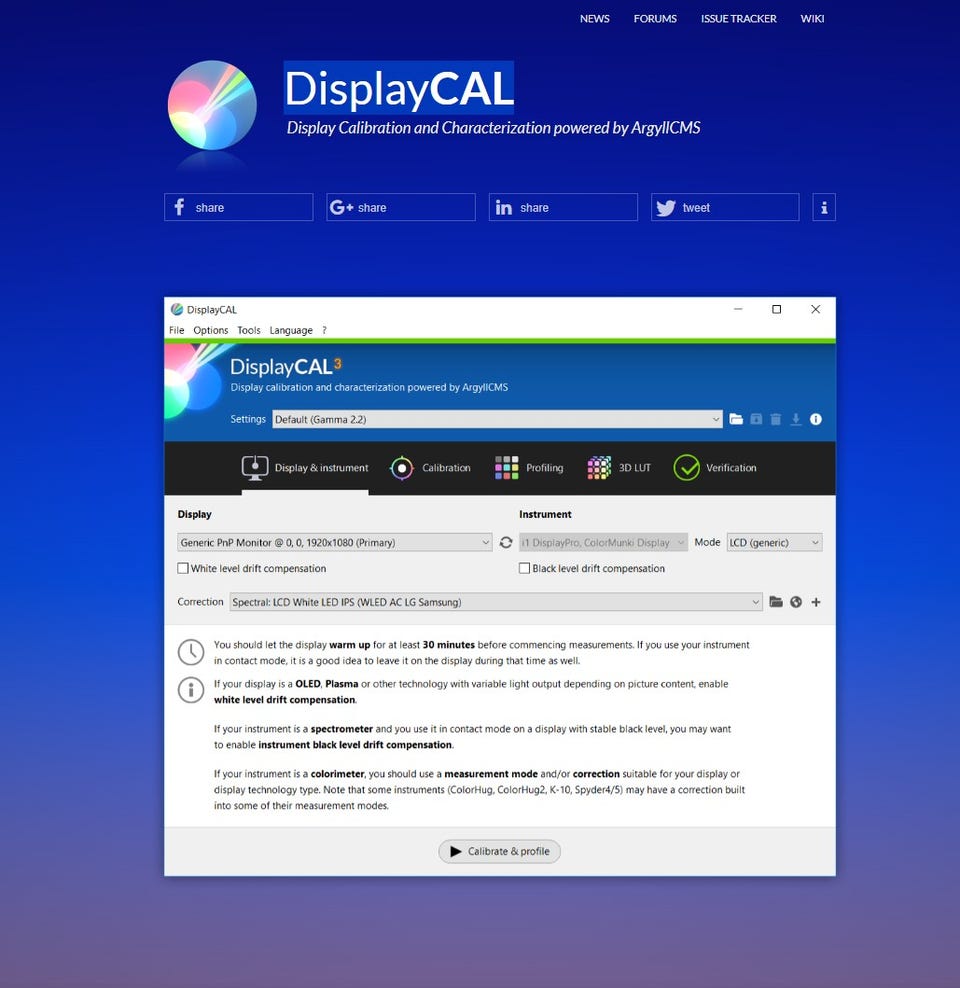This screenshot has width=960, height=988.
Task: Click the delete settings trash icon
Action: [x=776, y=420]
